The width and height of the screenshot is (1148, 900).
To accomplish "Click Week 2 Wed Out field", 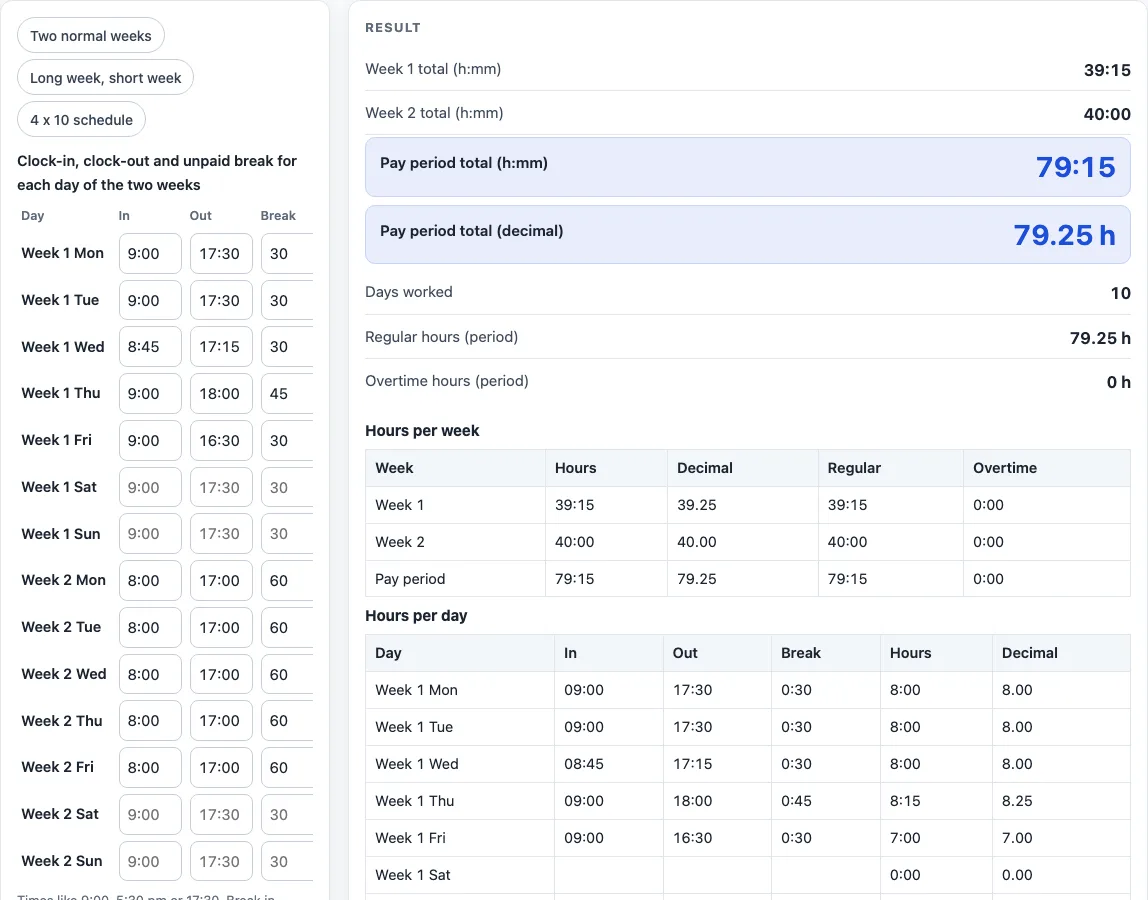I will pyautogui.click(x=221, y=674).
